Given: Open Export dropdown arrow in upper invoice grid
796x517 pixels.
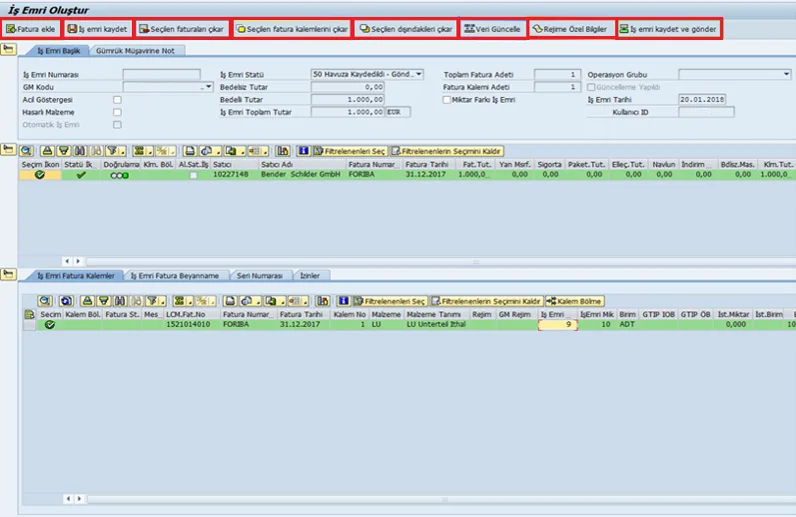Looking at the screenshot, I should 242,151.
